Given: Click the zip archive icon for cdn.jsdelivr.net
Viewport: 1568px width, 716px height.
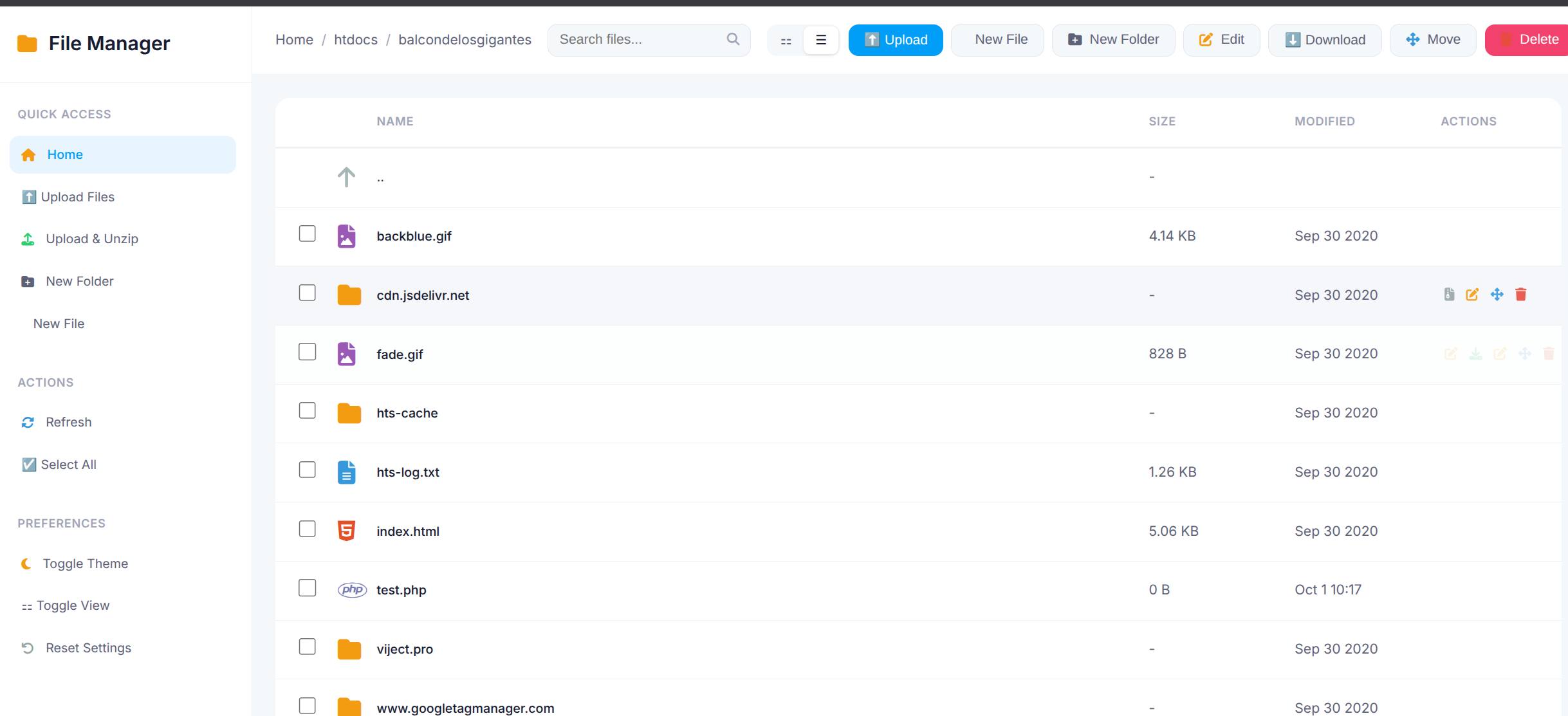Looking at the screenshot, I should (x=1449, y=295).
